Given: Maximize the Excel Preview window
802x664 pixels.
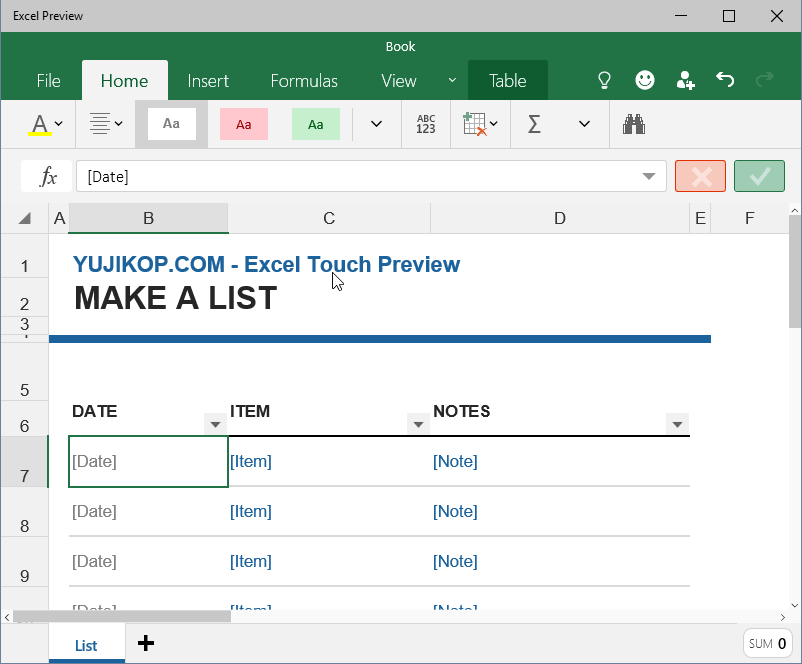Looking at the screenshot, I should [x=729, y=16].
